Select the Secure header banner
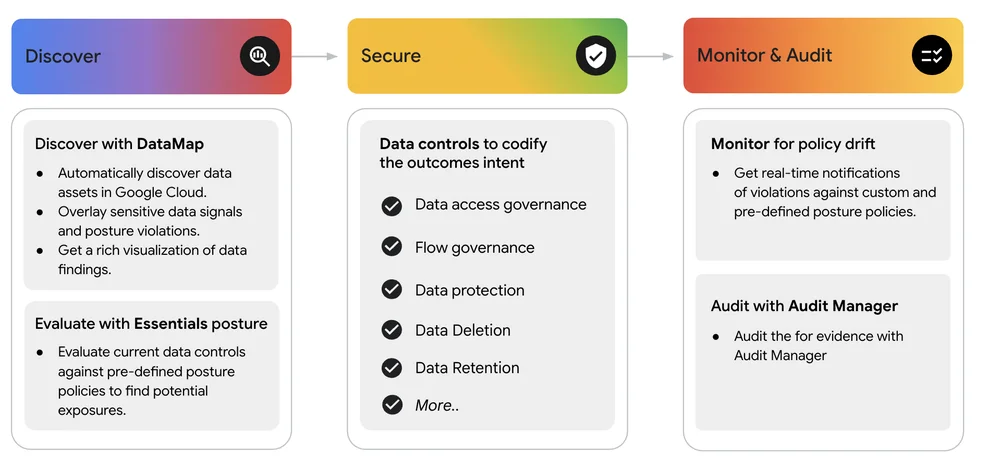Image resolution: width=1000 pixels, height=468 pixels. pos(487,56)
